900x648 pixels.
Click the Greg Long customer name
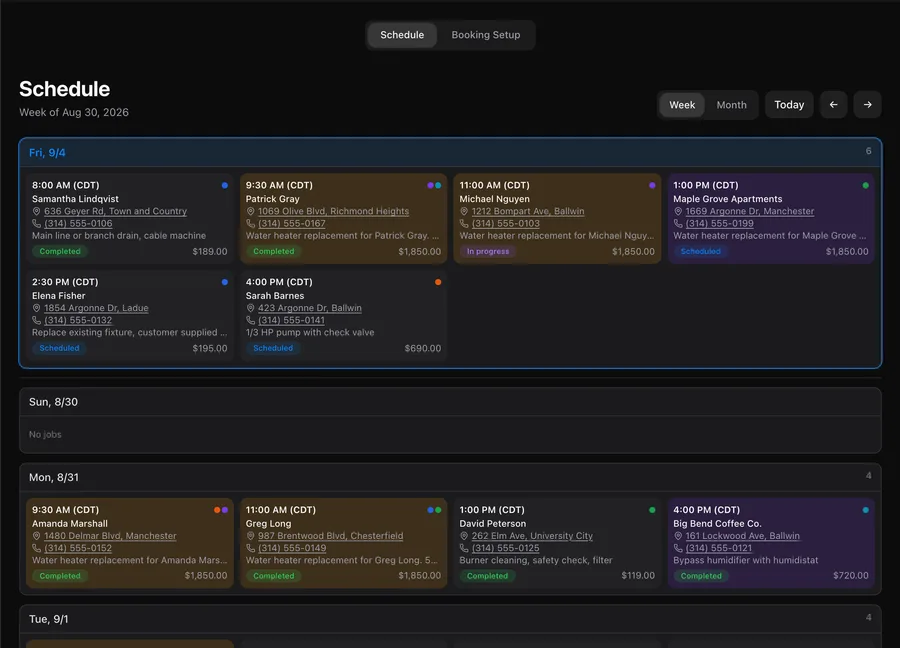tap(269, 523)
